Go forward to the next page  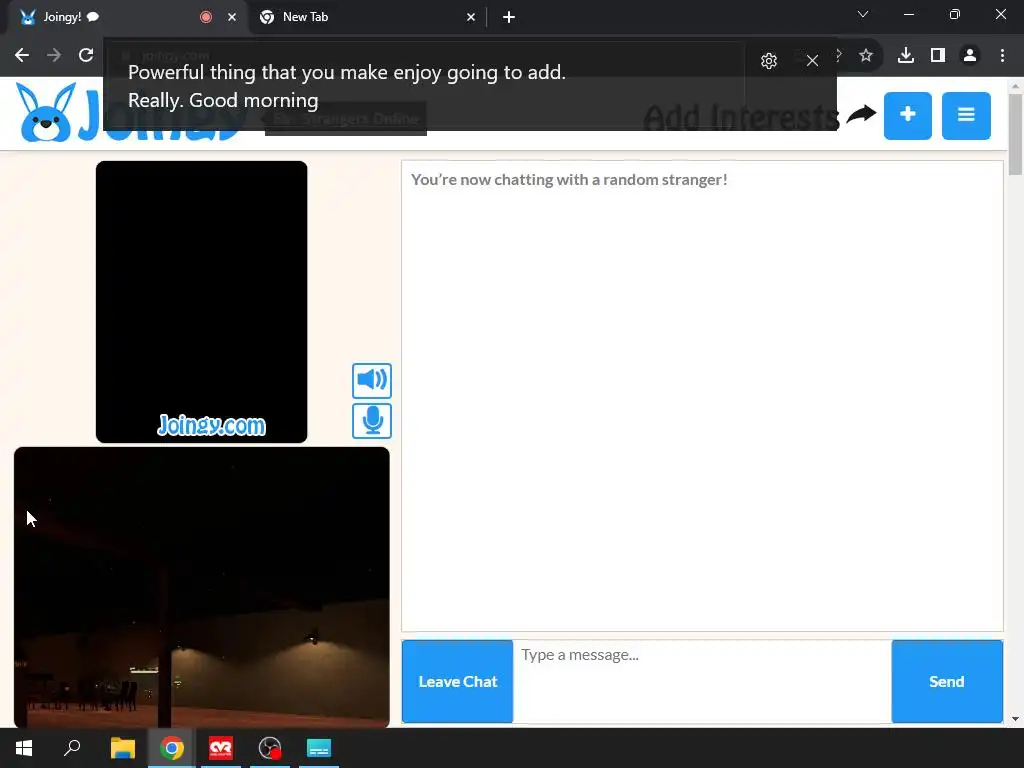click(x=54, y=55)
